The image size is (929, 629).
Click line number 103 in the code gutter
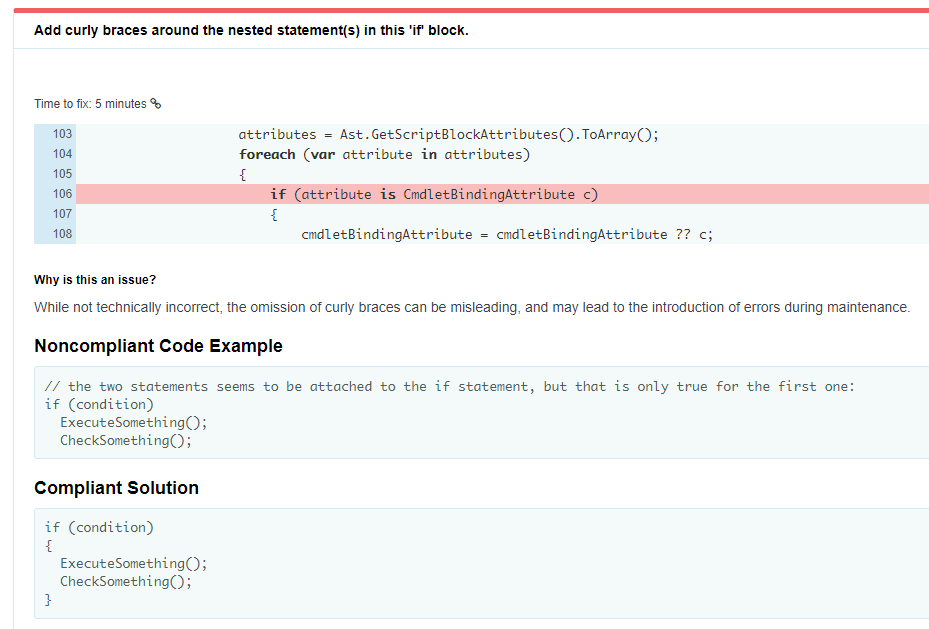(62, 134)
